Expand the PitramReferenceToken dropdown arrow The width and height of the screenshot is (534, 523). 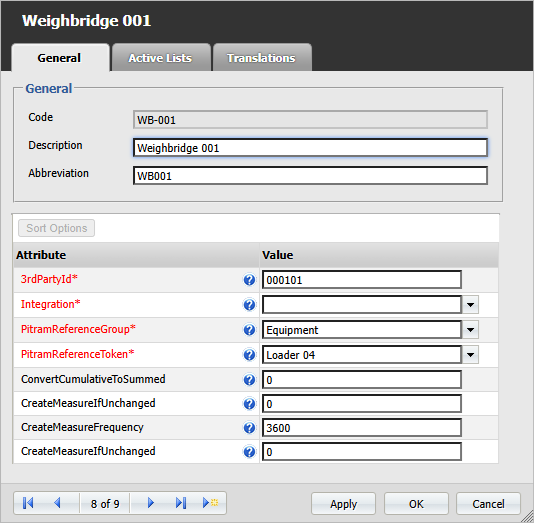(470, 355)
